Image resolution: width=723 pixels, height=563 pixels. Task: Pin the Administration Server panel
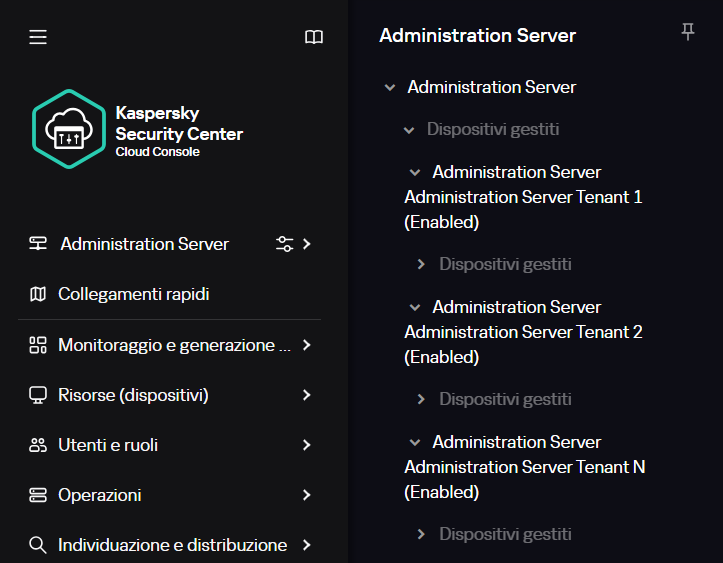[687, 33]
